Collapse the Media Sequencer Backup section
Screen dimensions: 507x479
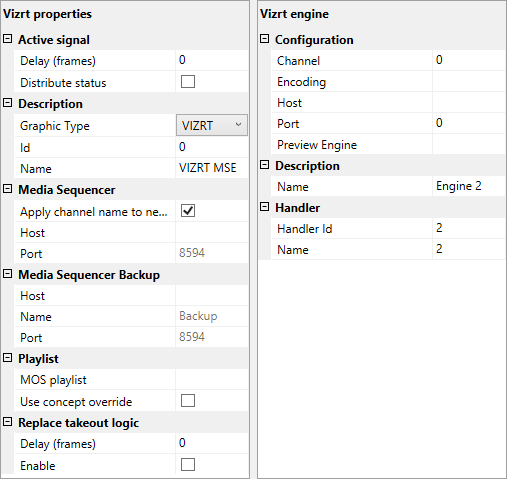(8, 274)
